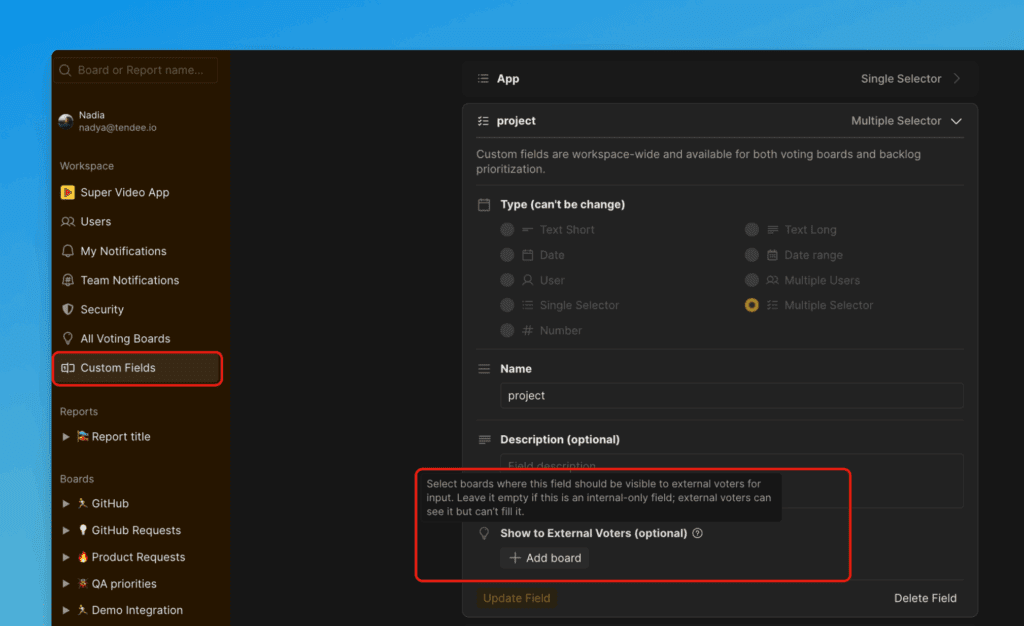Click Nadia's profile avatar
1024x626 pixels.
66,121
